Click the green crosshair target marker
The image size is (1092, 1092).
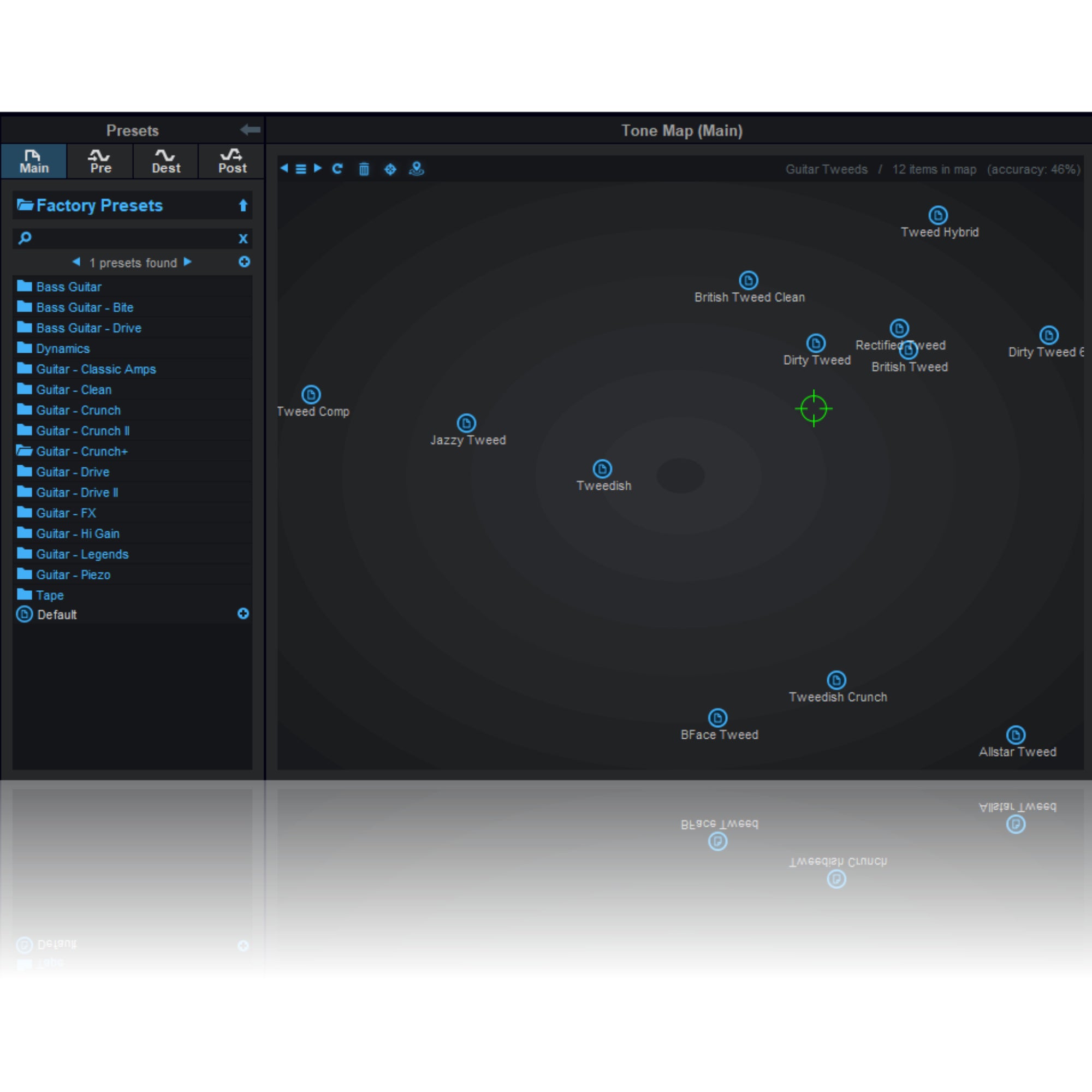[x=814, y=408]
